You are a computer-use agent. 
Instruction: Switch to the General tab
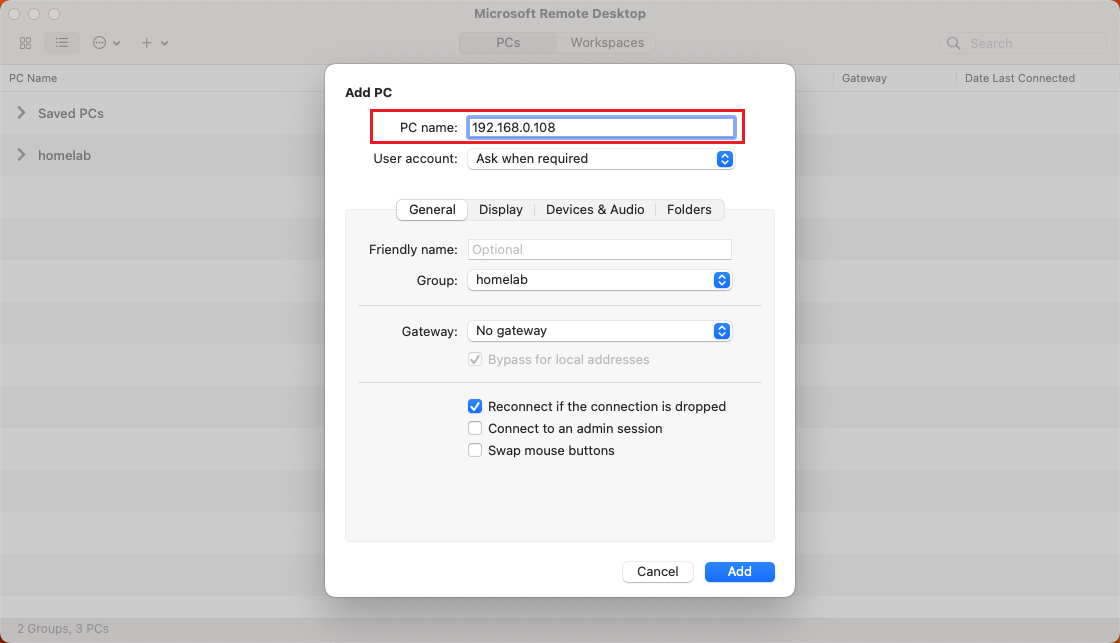pyautogui.click(x=432, y=209)
